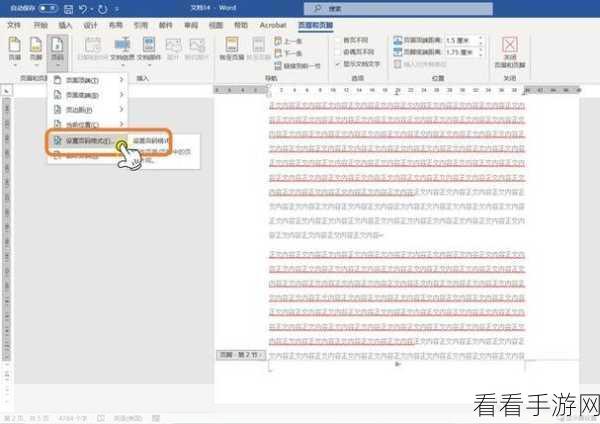Open the Undo history dropdown arrow

pyautogui.click(x=92, y=8)
